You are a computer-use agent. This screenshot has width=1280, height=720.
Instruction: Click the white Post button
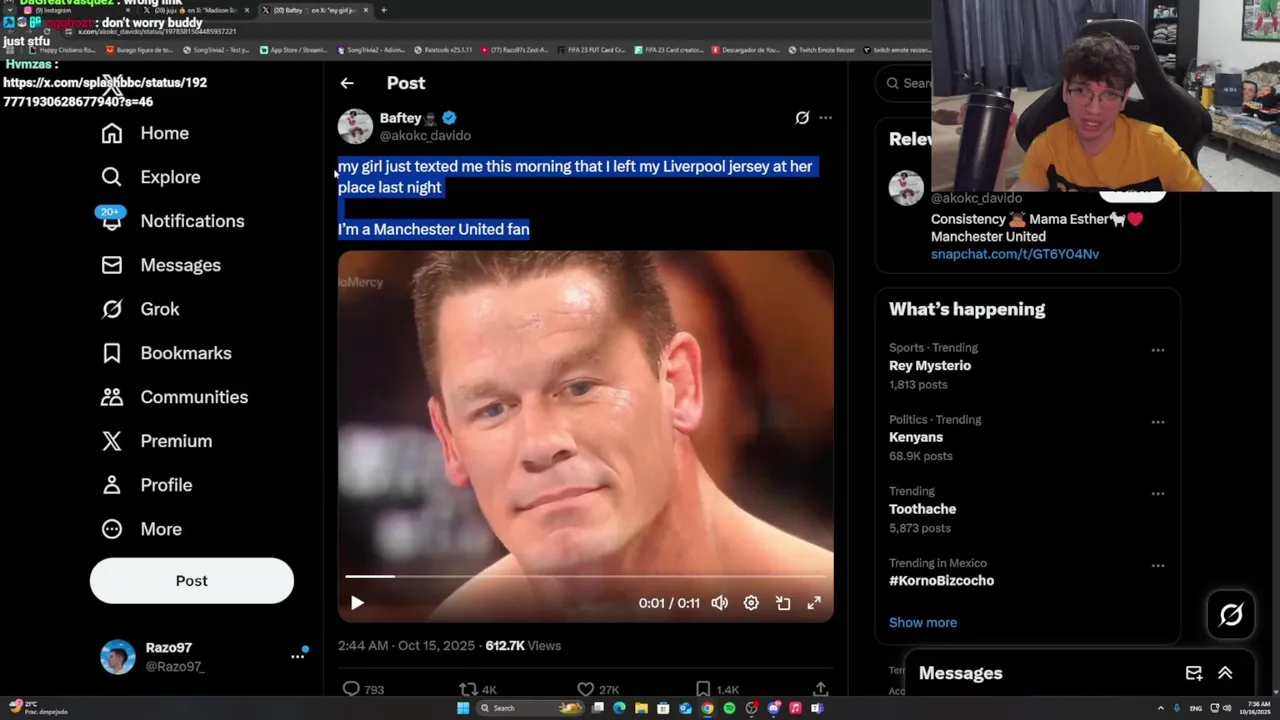pyautogui.click(x=192, y=581)
